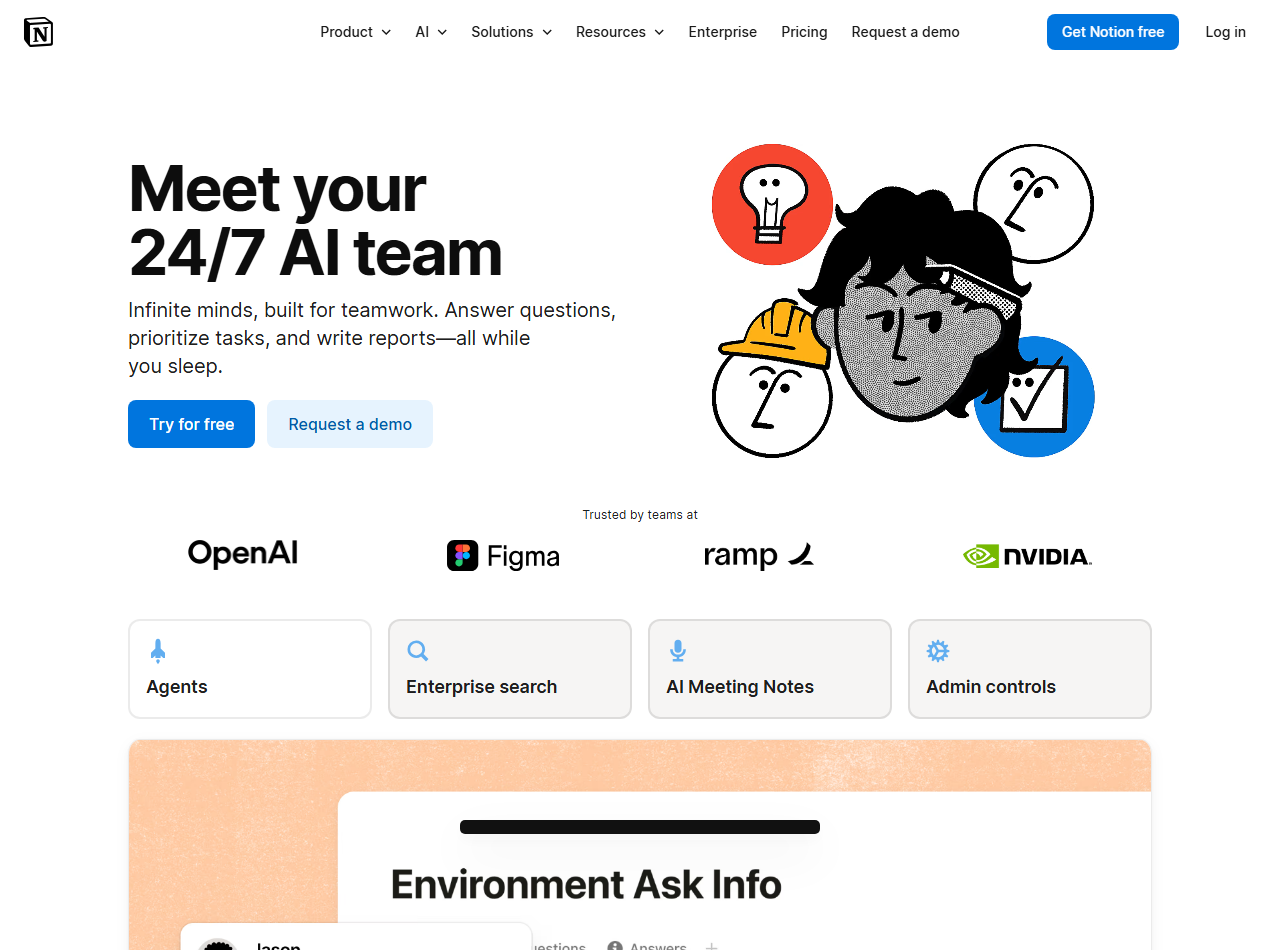Click the yellow hard hat face illustration
Image resolution: width=1280 pixels, height=950 pixels.
(x=772, y=380)
